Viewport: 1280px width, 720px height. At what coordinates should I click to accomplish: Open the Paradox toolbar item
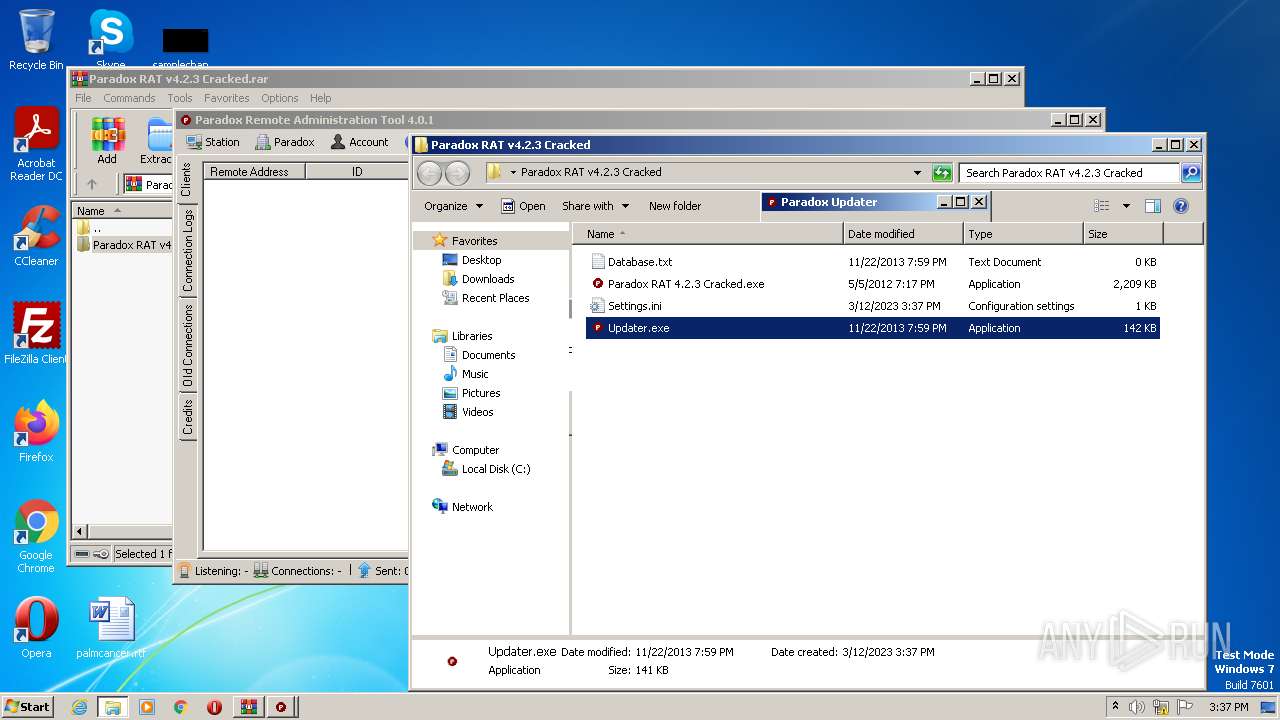(285, 142)
